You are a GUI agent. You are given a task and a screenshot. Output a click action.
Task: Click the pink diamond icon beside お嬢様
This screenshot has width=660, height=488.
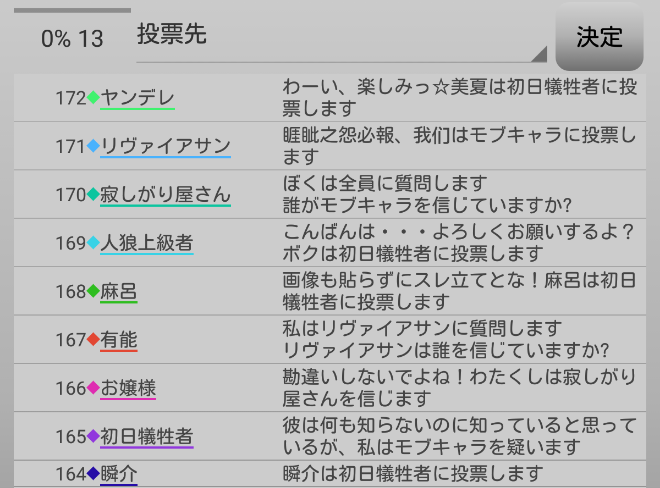[94, 388]
